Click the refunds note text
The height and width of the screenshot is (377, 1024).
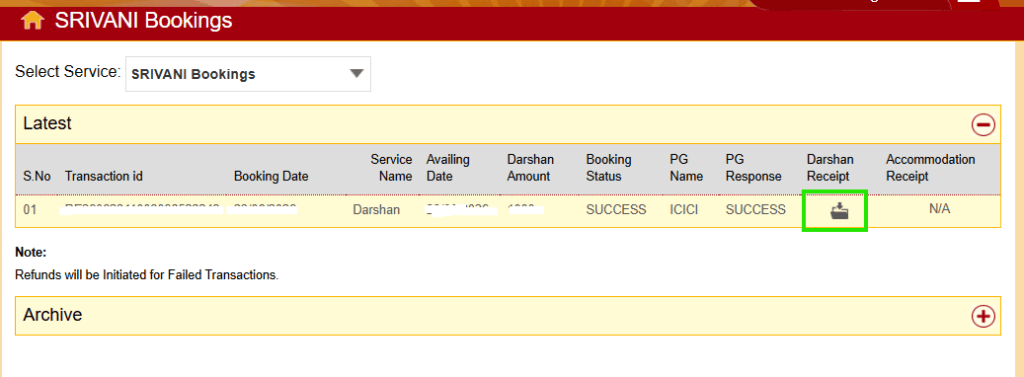tap(147, 275)
